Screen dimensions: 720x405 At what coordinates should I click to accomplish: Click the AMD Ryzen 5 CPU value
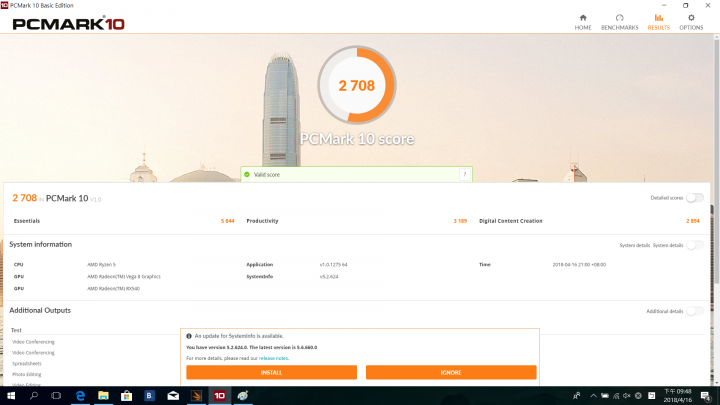101,264
